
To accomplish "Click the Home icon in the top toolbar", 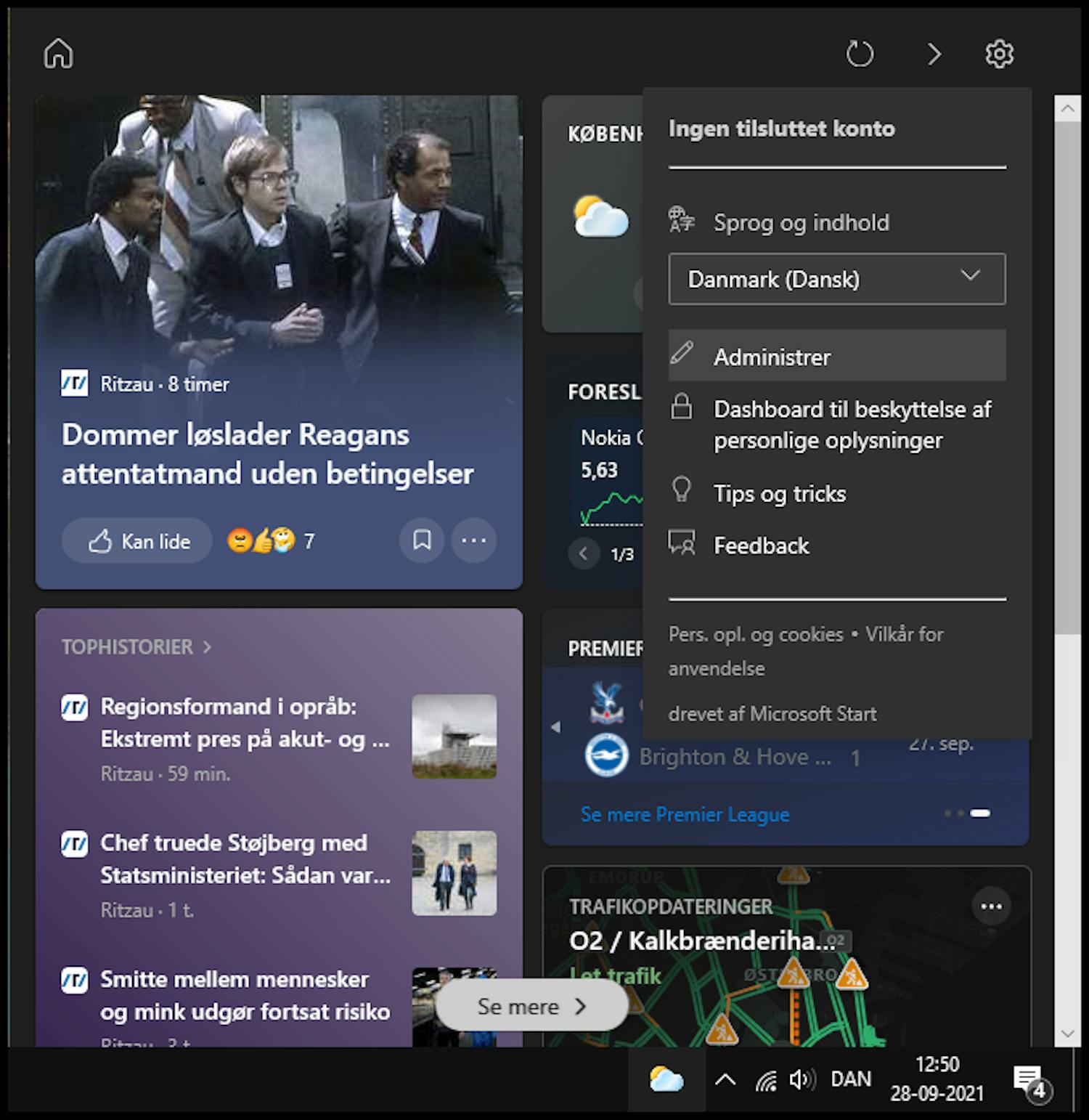I will click(x=58, y=53).
